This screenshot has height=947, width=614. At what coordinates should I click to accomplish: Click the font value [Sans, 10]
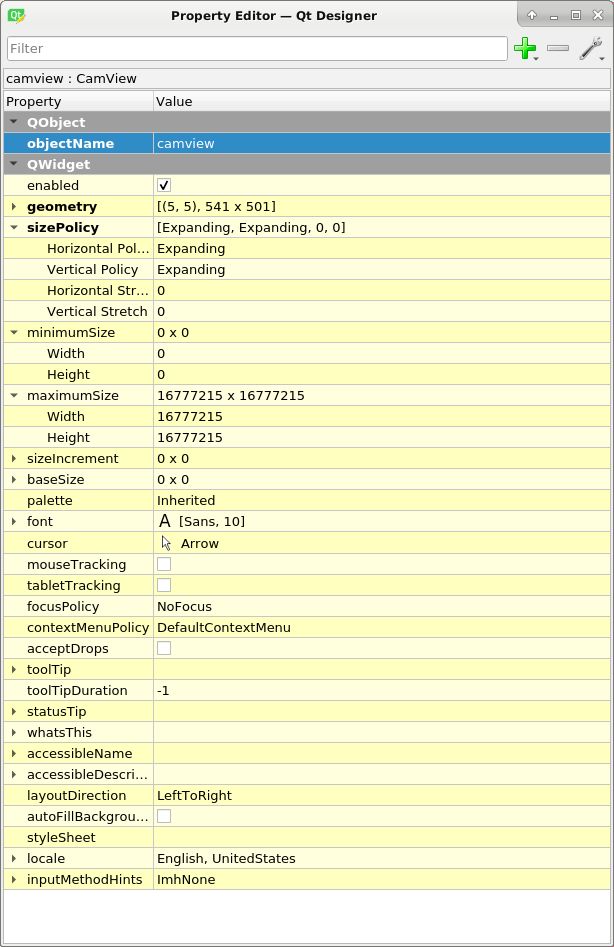(x=212, y=521)
